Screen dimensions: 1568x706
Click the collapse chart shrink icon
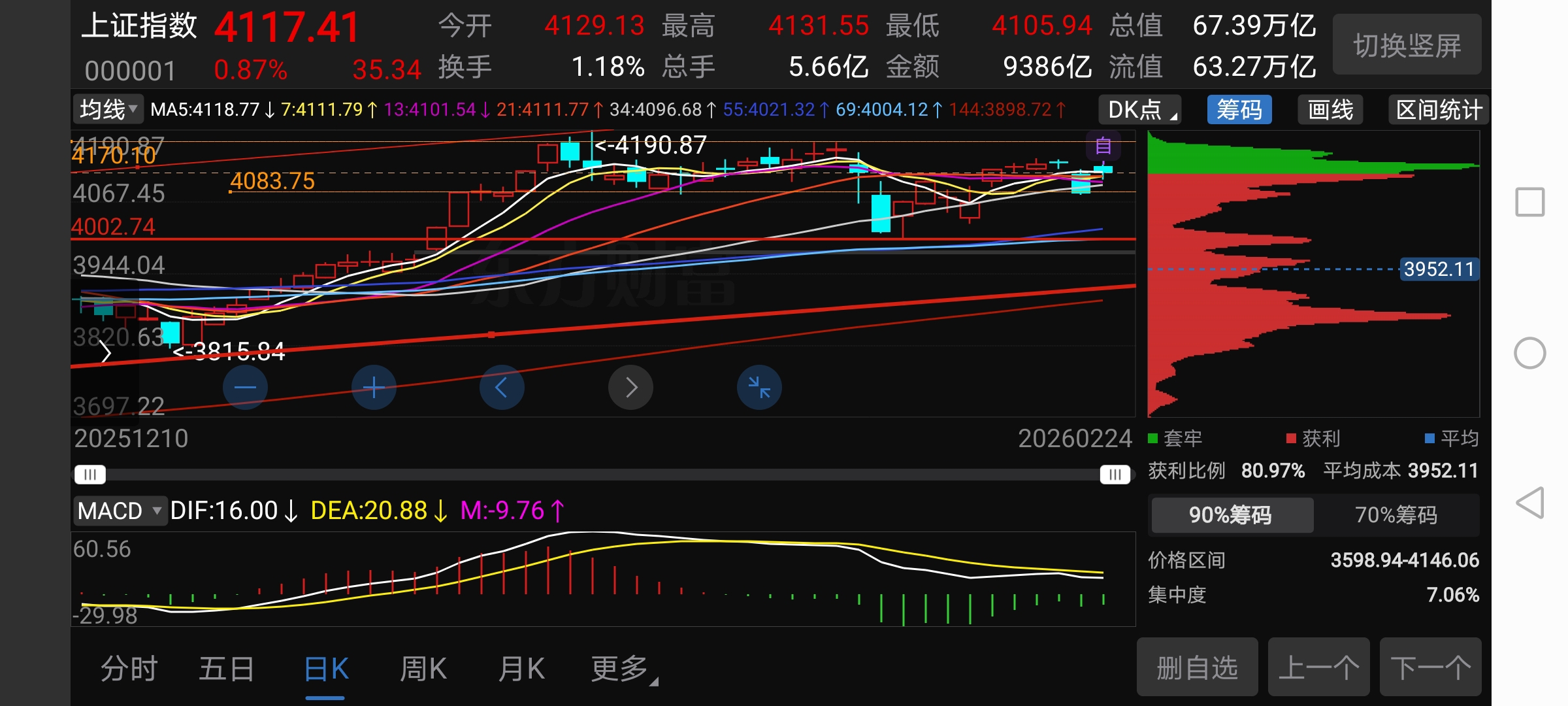pos(759,388)
